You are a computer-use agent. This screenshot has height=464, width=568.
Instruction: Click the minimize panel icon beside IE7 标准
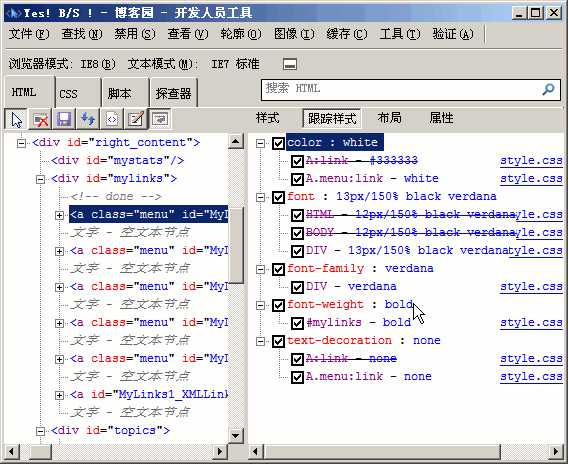tap(290, 64)
